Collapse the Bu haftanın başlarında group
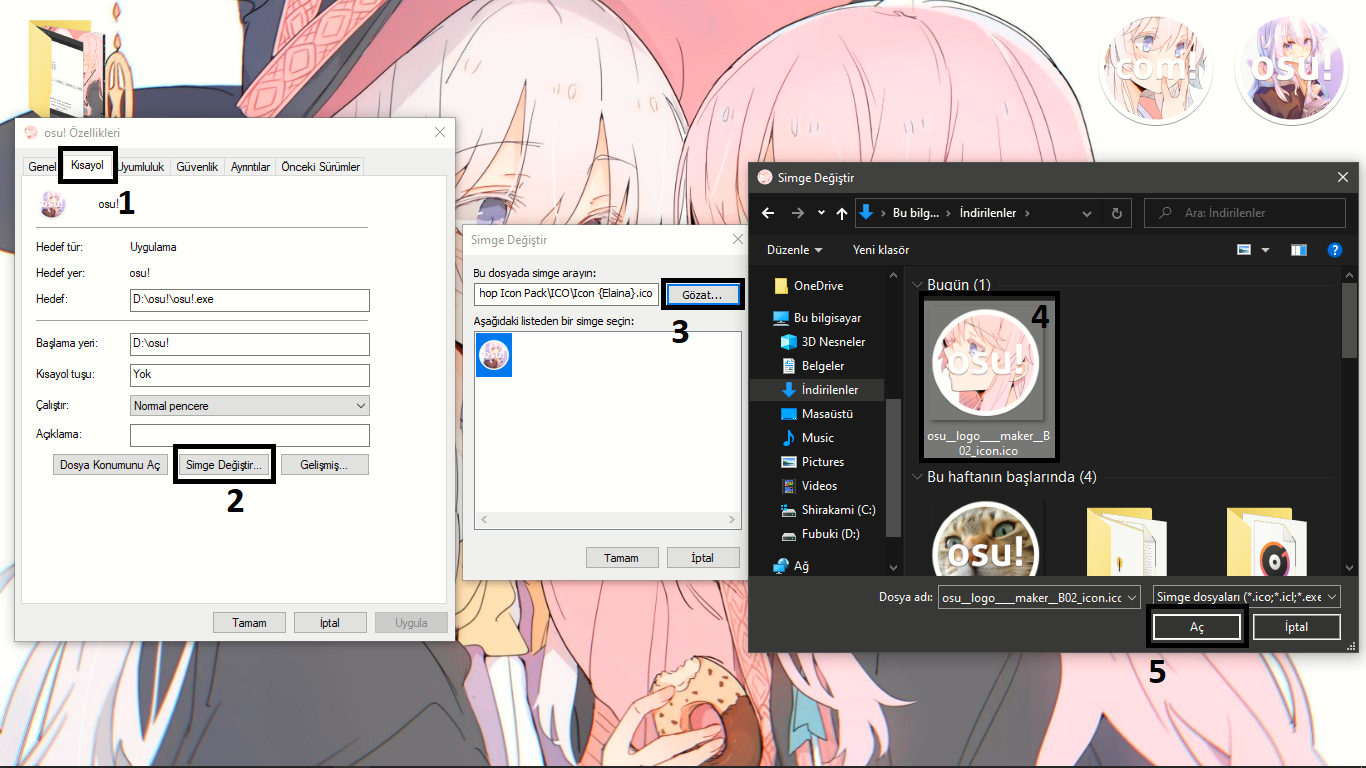 pyautogui.click(x=919, y=477)
